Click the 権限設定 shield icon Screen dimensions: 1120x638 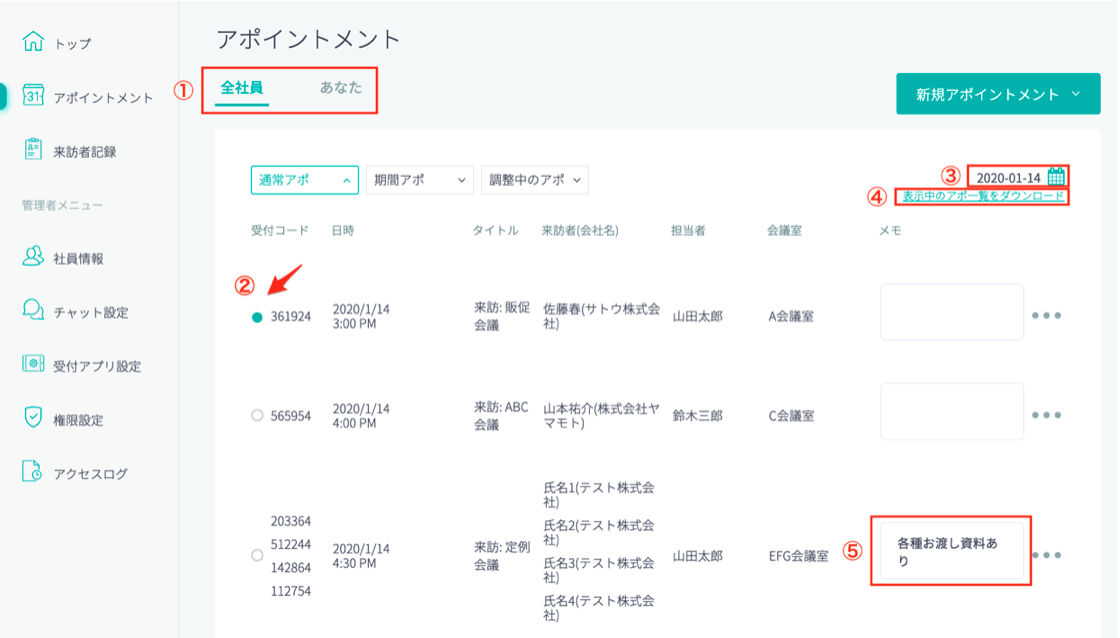(33, 419)
